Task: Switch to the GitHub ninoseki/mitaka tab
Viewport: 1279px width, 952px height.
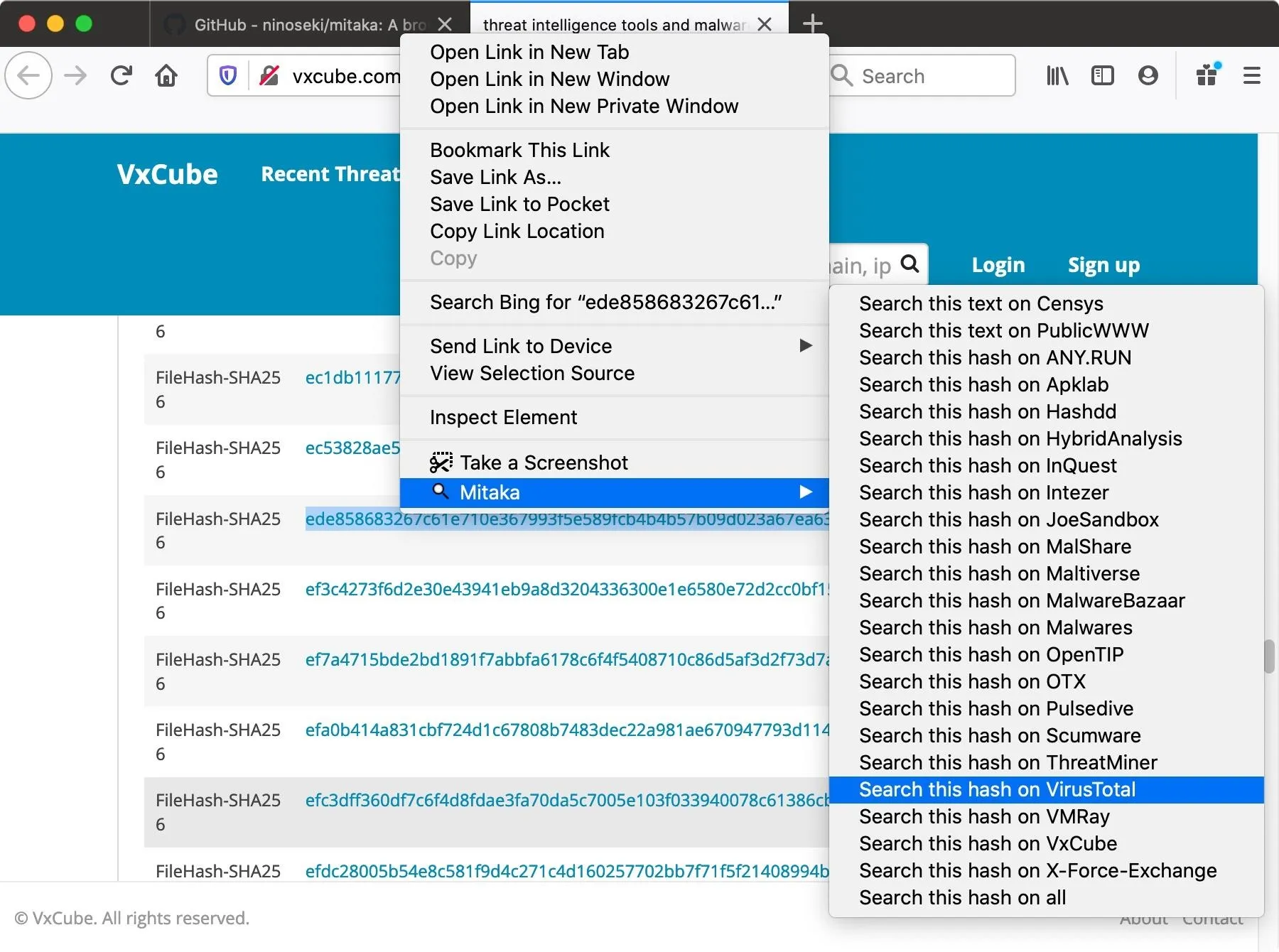Action: pyautogui.click(x=310, y=24)
